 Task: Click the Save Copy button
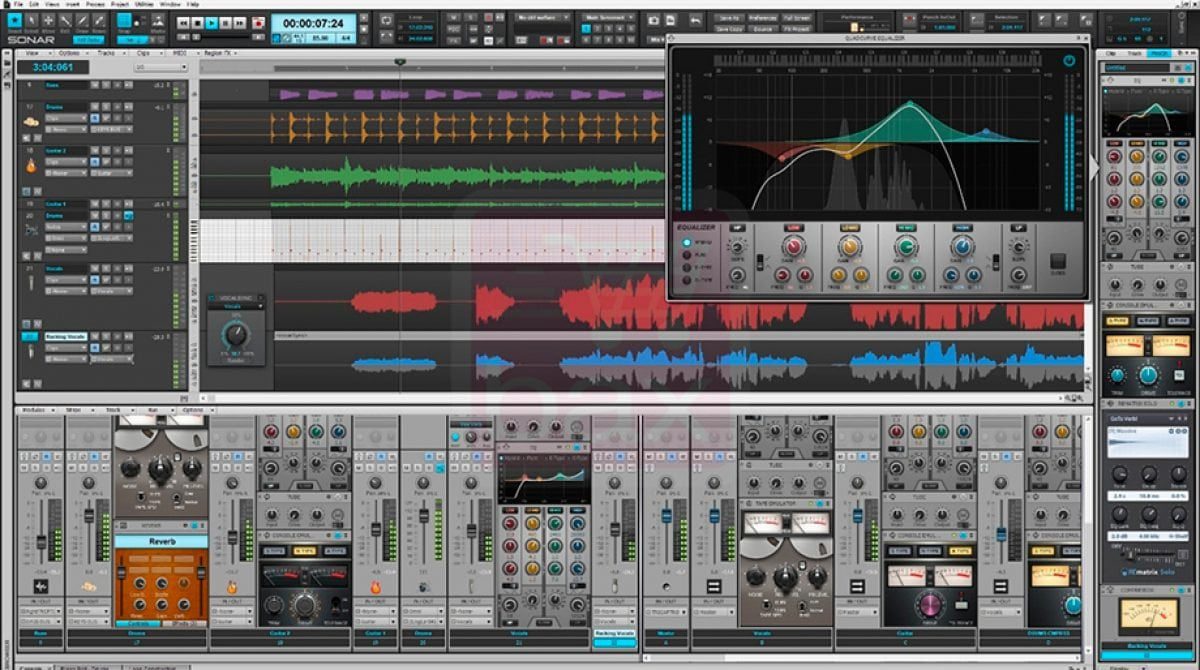(x=729, y=29)
